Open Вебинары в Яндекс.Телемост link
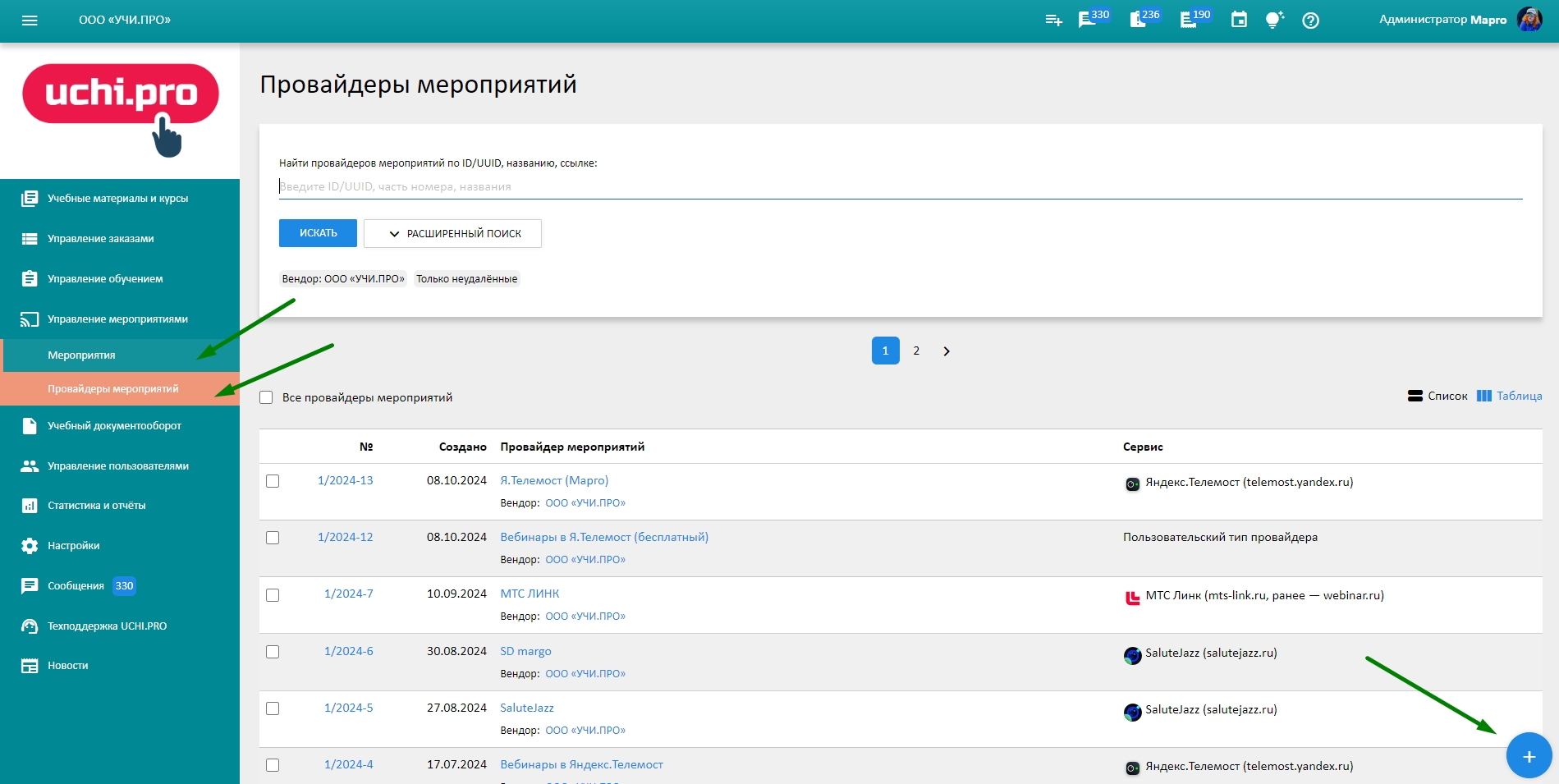1559x784 pixels. click(581, 764)
